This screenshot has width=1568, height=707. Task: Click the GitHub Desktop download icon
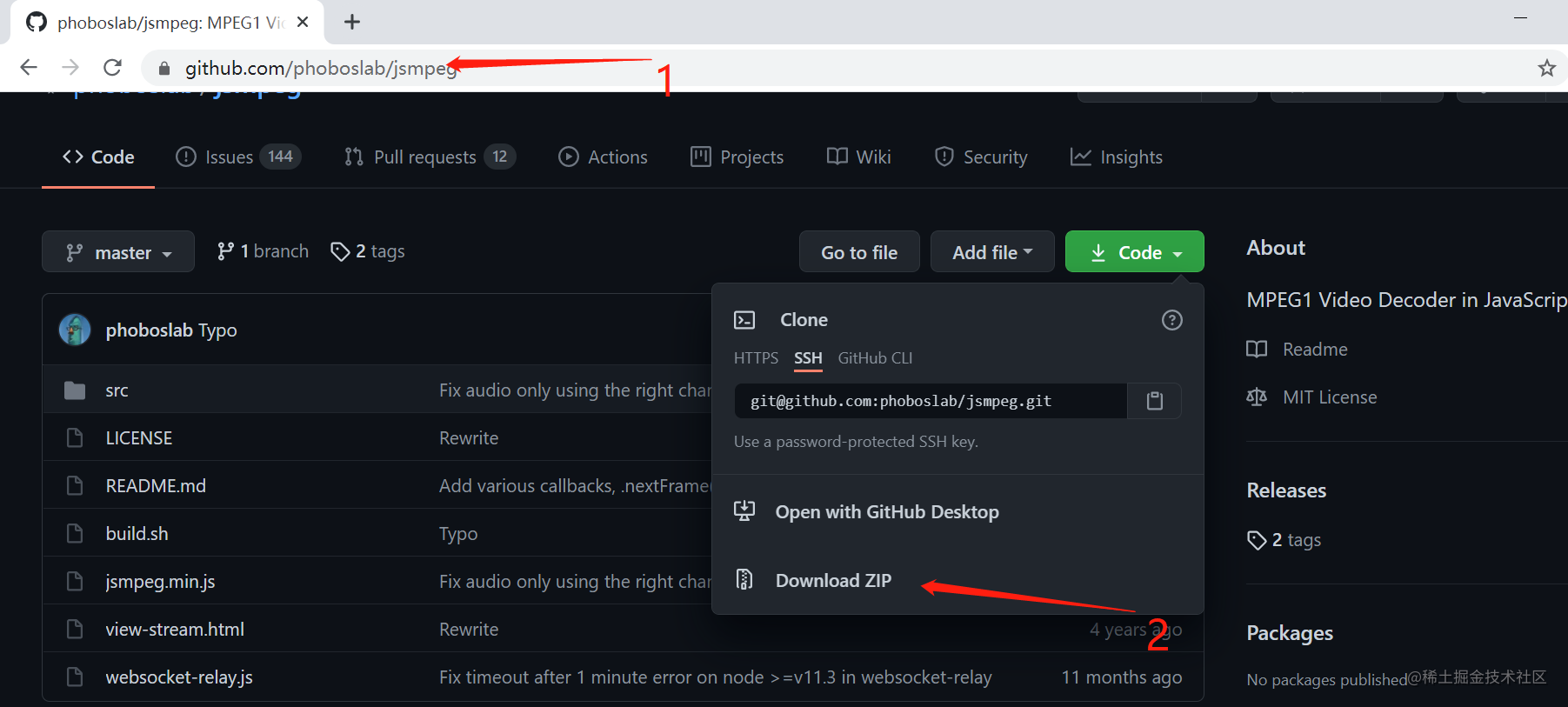tap(744, 510)
